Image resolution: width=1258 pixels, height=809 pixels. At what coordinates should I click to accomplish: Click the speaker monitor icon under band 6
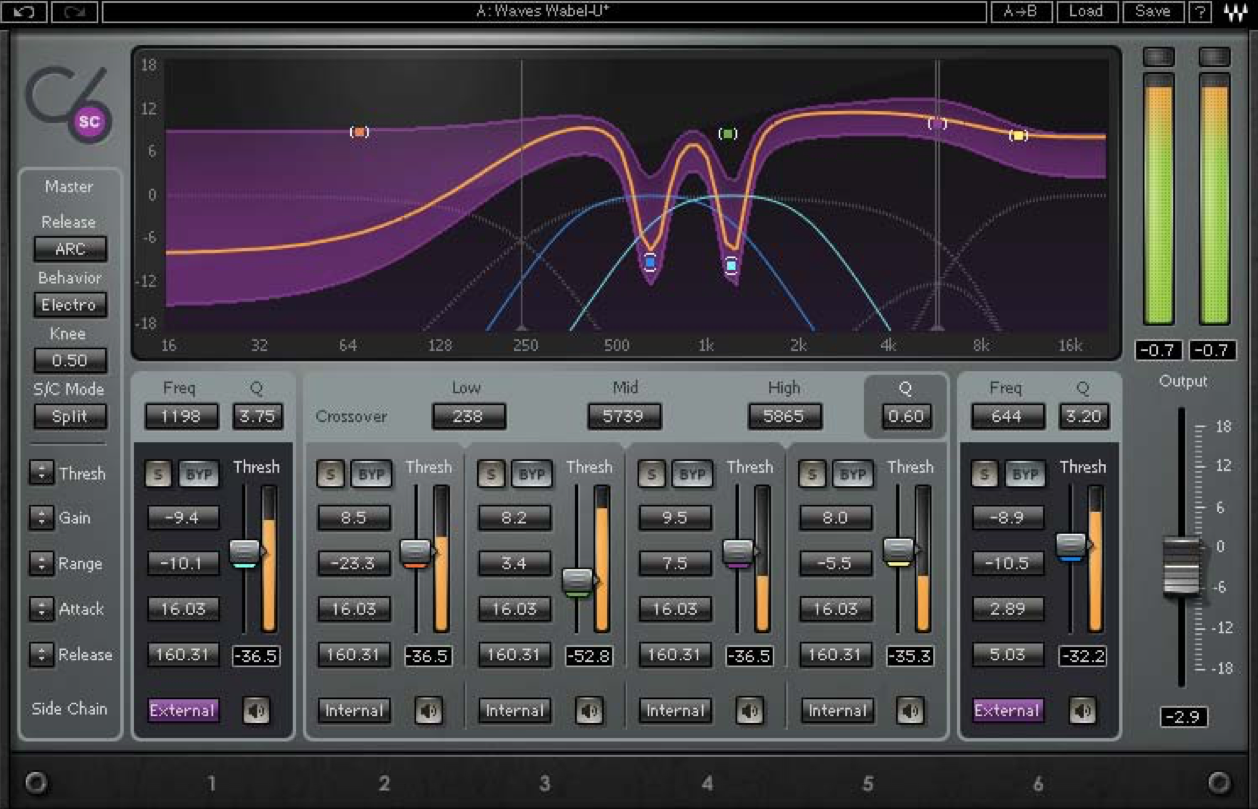(1085, 710)
